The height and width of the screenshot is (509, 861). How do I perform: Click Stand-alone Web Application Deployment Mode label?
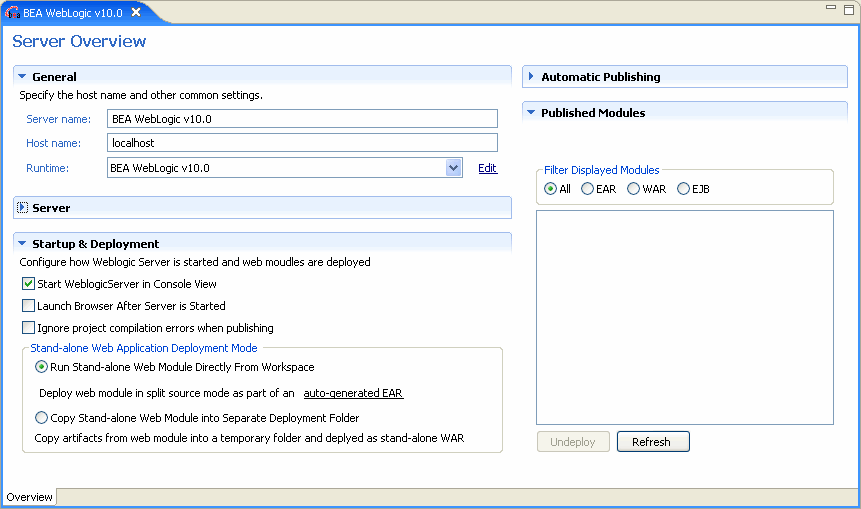pos(144,348)
